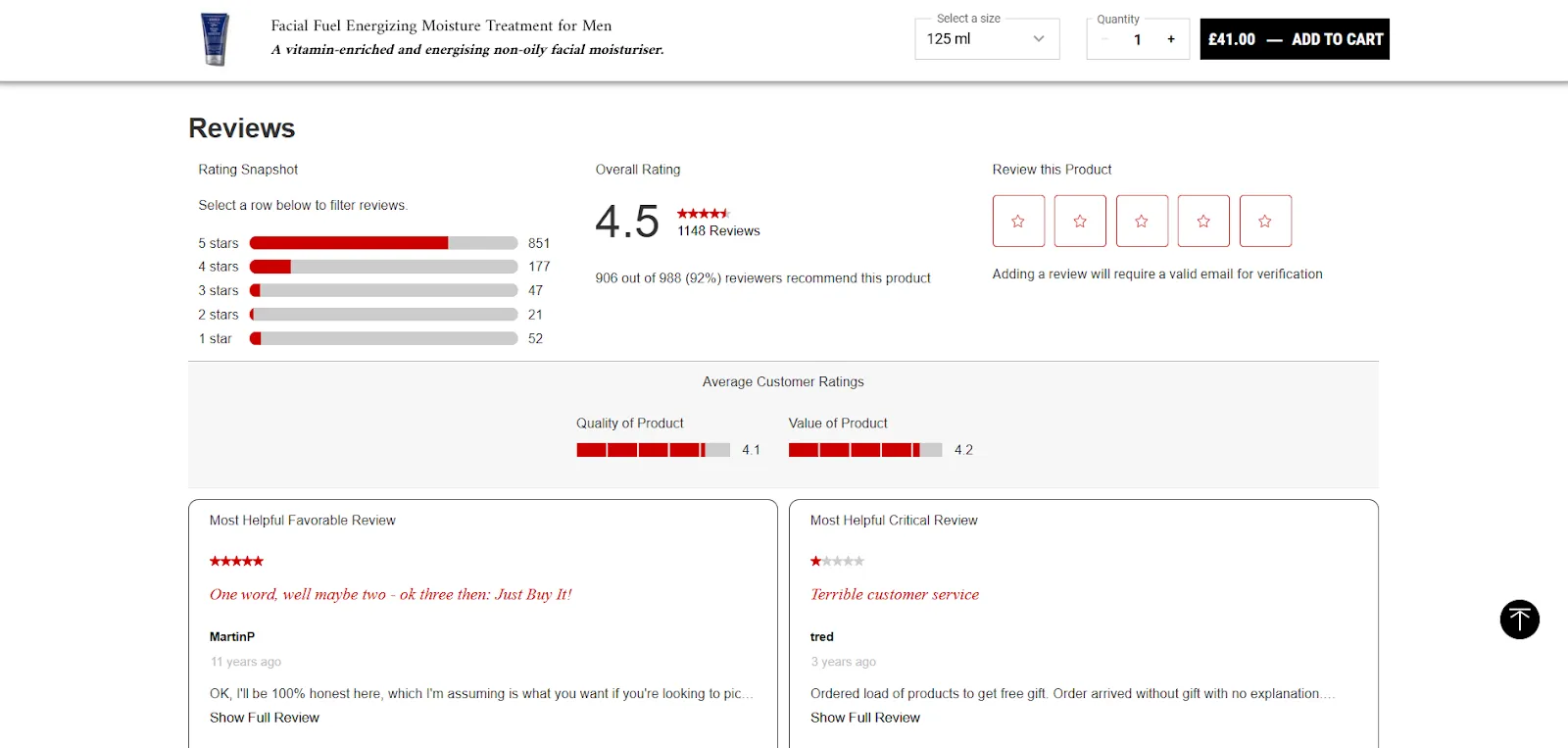
Task: Filter reviews by the 1 star row
Action: [x=373, y=338]
